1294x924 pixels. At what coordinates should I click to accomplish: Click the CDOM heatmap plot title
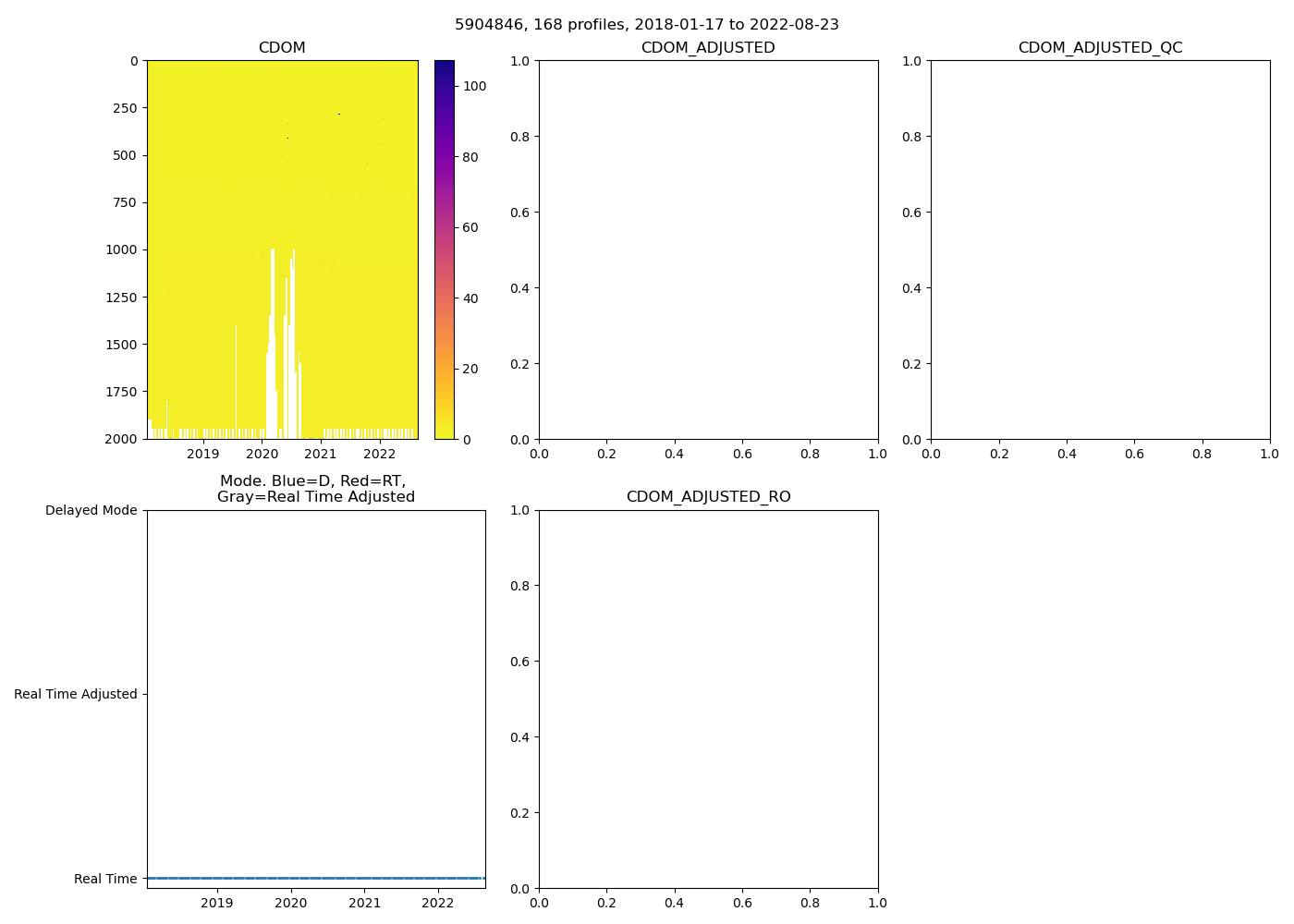pos(282,48)
